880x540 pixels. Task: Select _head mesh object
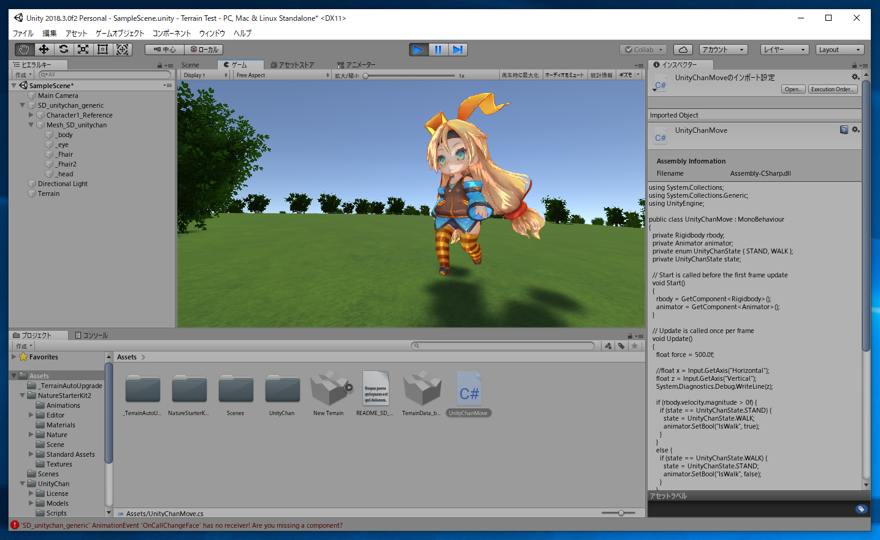coord(64,174)
